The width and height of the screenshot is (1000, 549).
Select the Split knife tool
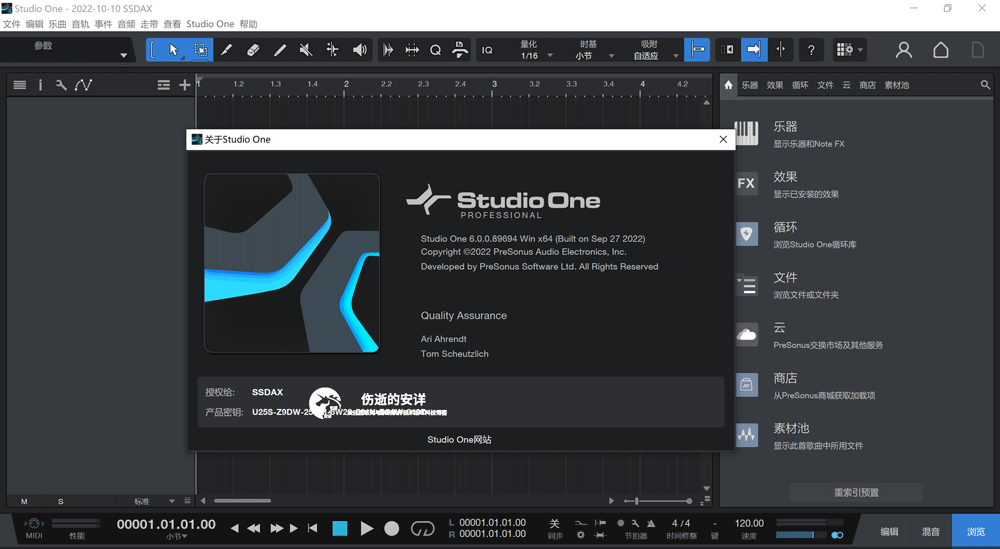coord(226,50)
